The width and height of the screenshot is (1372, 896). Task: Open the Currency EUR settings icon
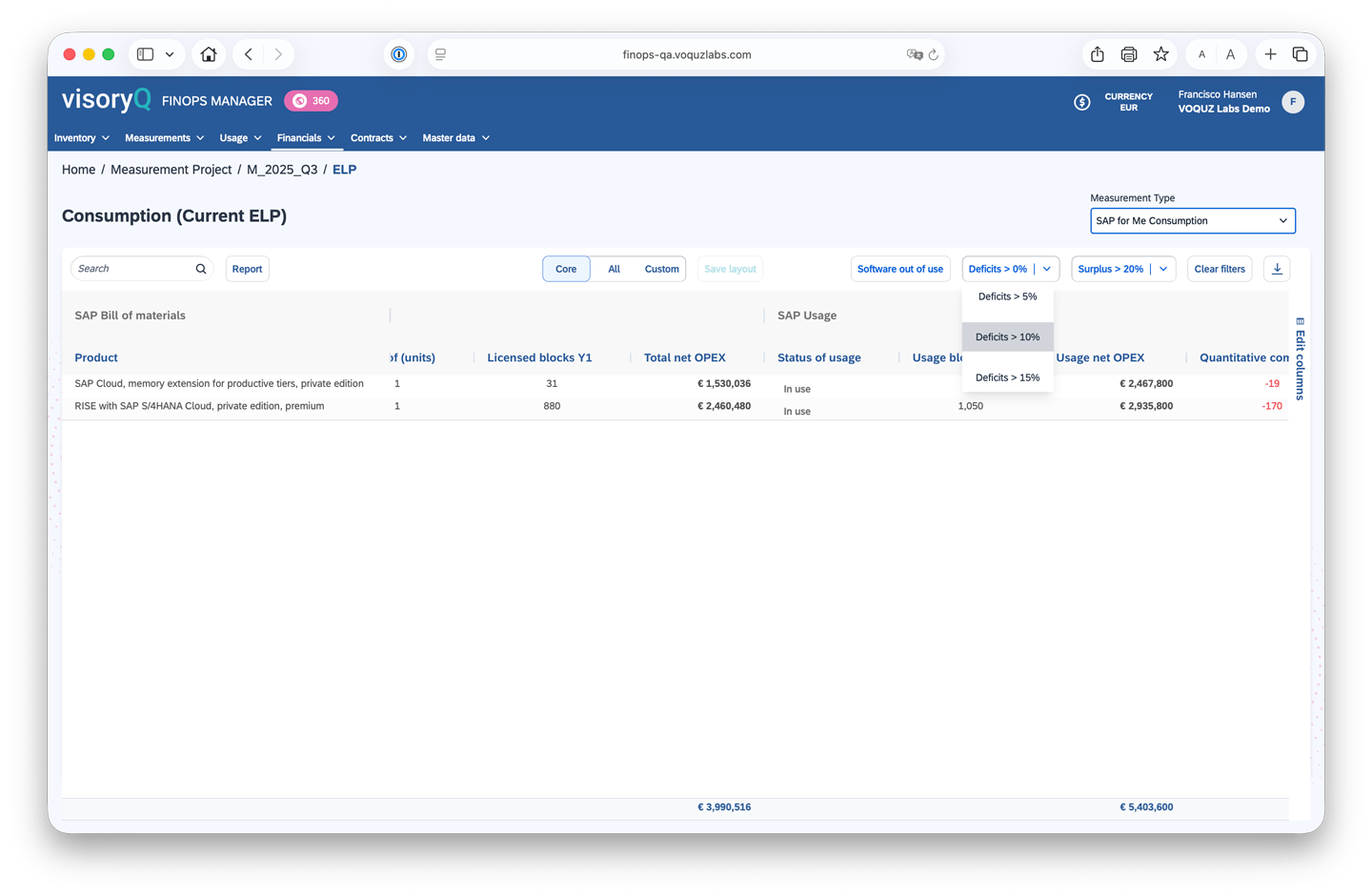pos(1081,102)
